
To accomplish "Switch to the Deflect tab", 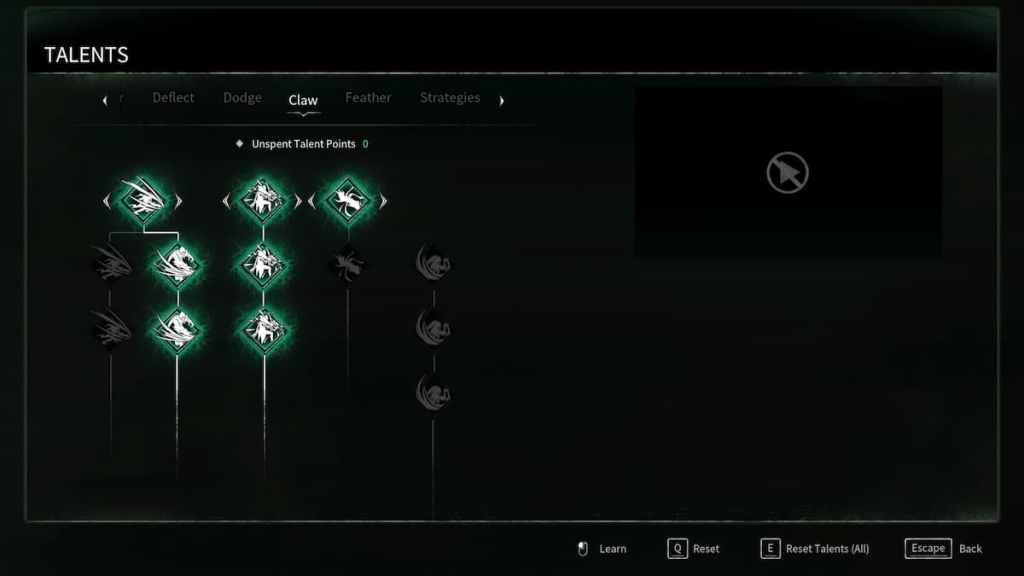I will [173, 97].
